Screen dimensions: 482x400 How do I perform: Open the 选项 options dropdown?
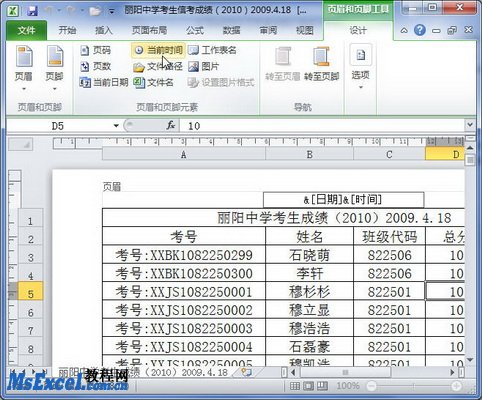(361, 68)
